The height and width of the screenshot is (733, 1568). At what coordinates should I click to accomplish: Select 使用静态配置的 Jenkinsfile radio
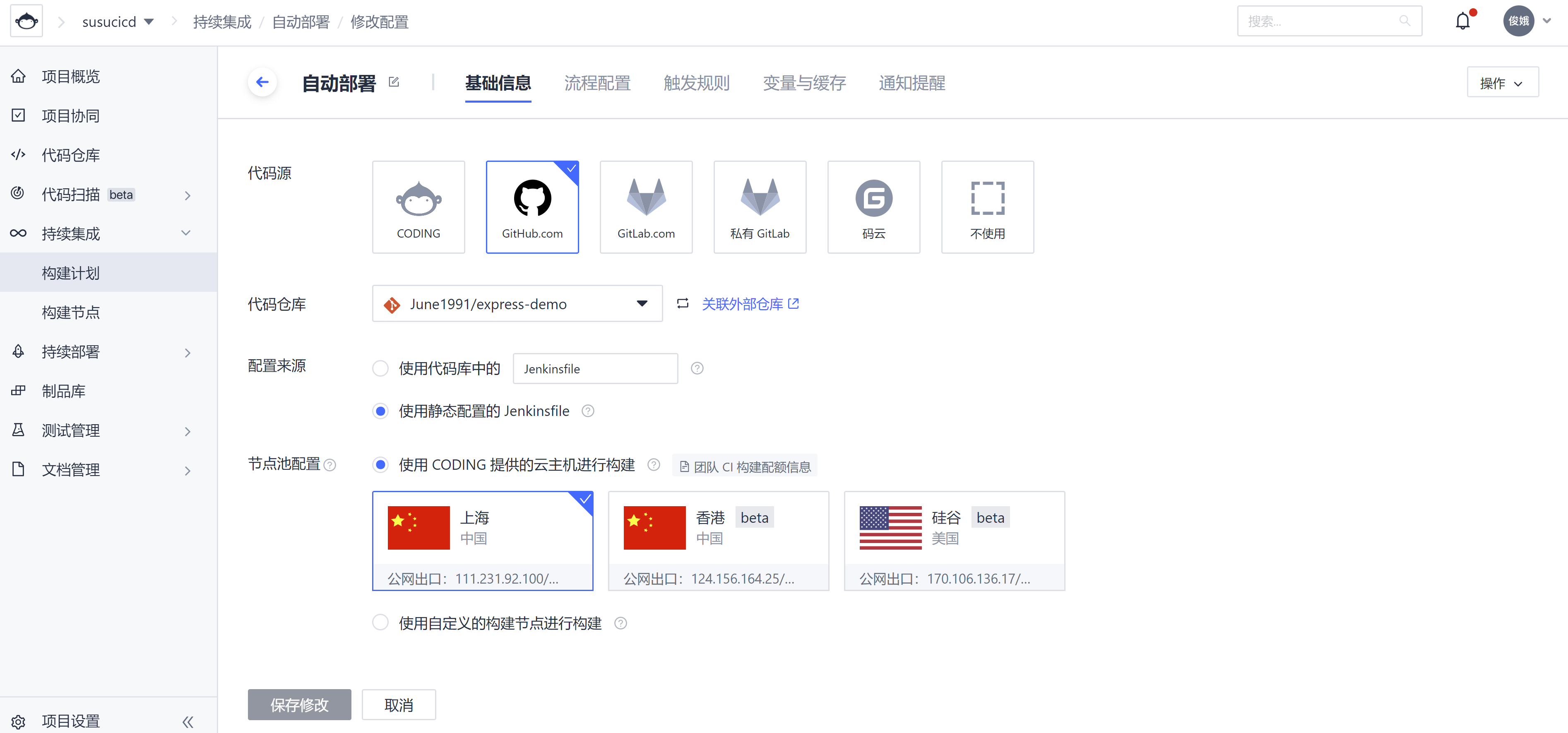coord(380,411)
